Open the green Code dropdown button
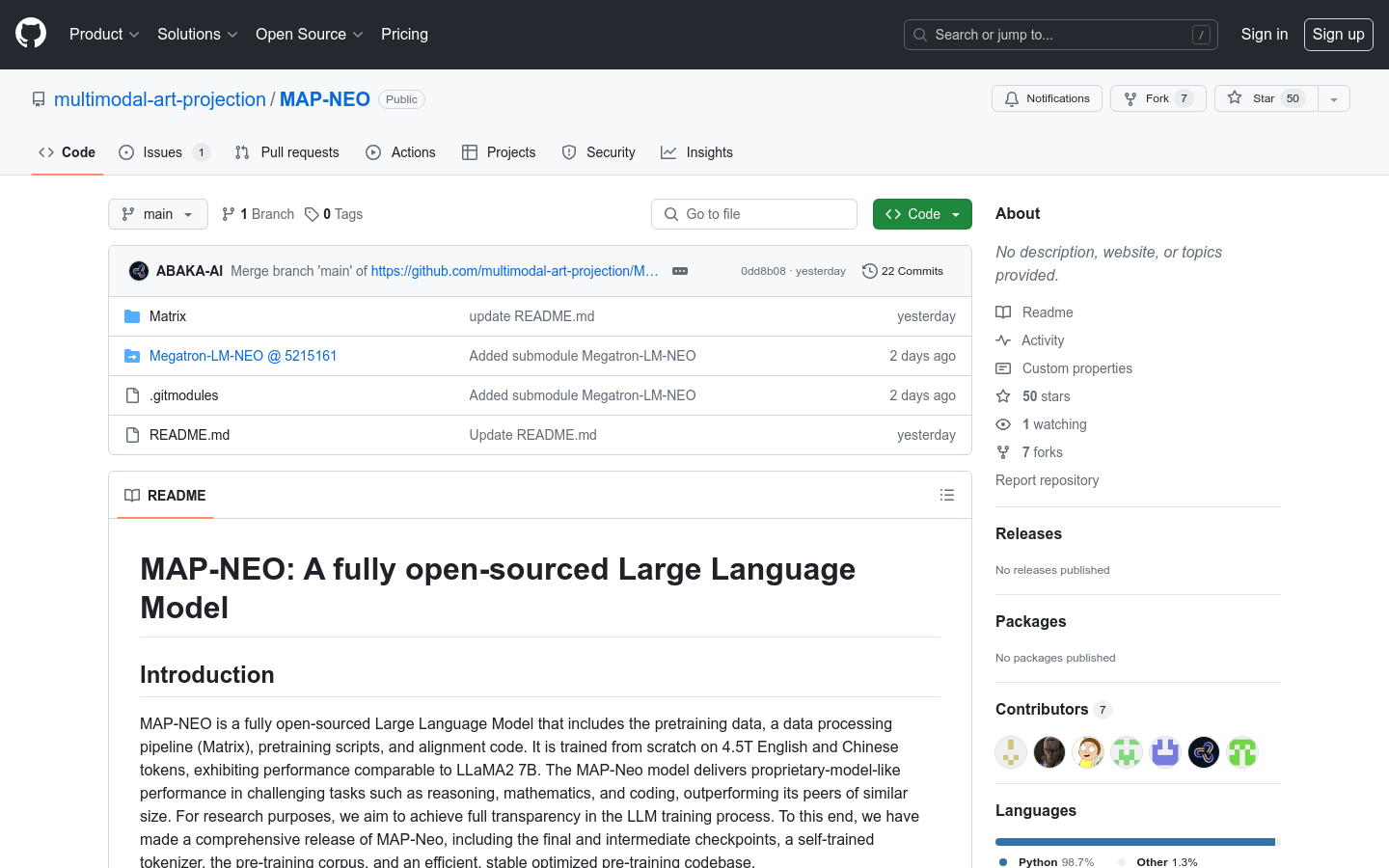This screenshot has width=1389, height=868. (x=922, y=214)
